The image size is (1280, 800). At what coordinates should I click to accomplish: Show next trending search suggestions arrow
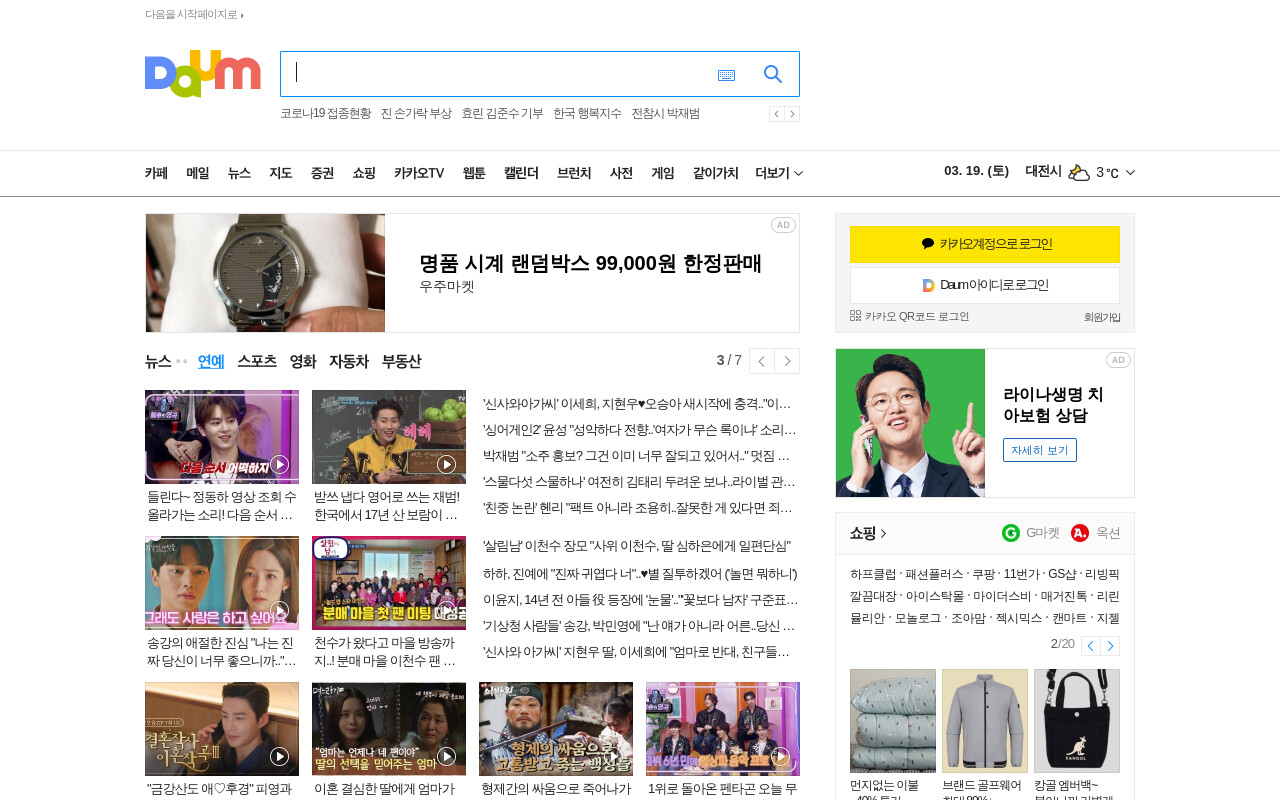(x=792, y=114)
